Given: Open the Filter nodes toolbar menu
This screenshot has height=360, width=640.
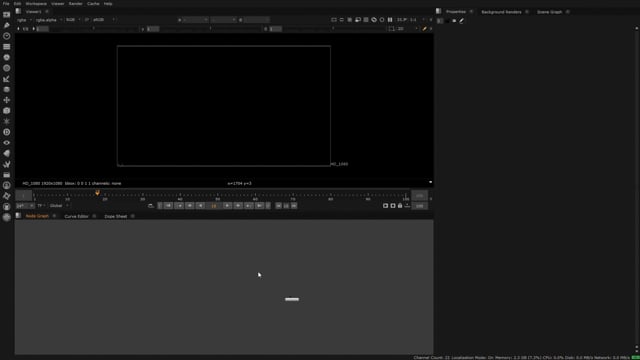Looking at the screenshot, I should point(7,68).
